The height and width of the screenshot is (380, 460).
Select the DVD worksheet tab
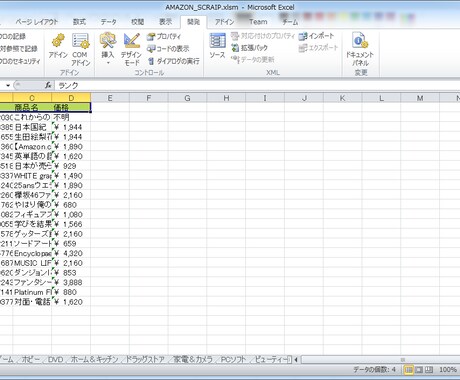56,359
